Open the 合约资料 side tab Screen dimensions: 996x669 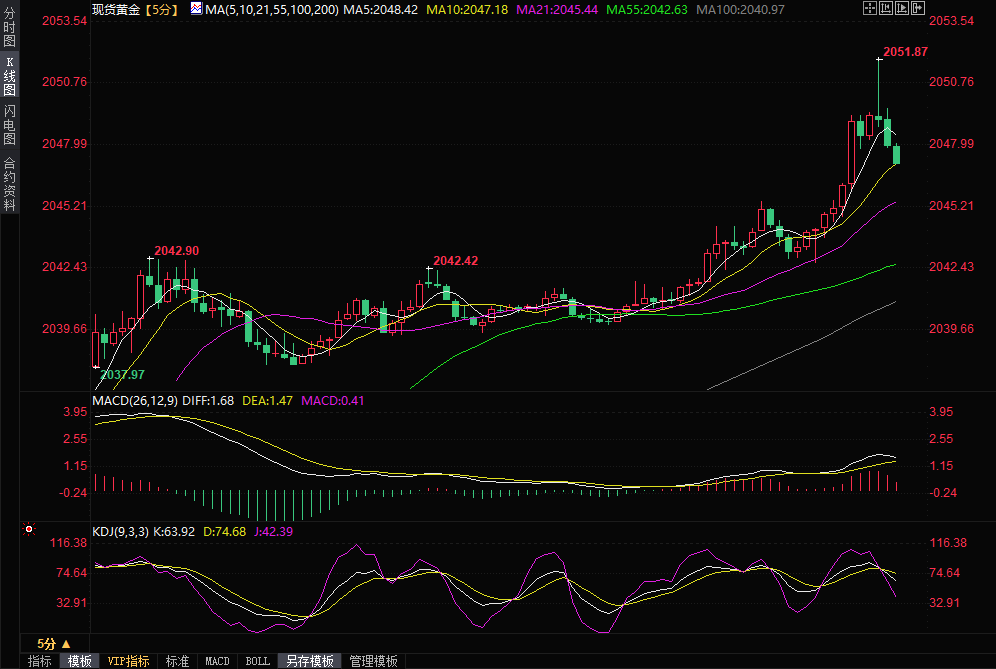[9, 183]
